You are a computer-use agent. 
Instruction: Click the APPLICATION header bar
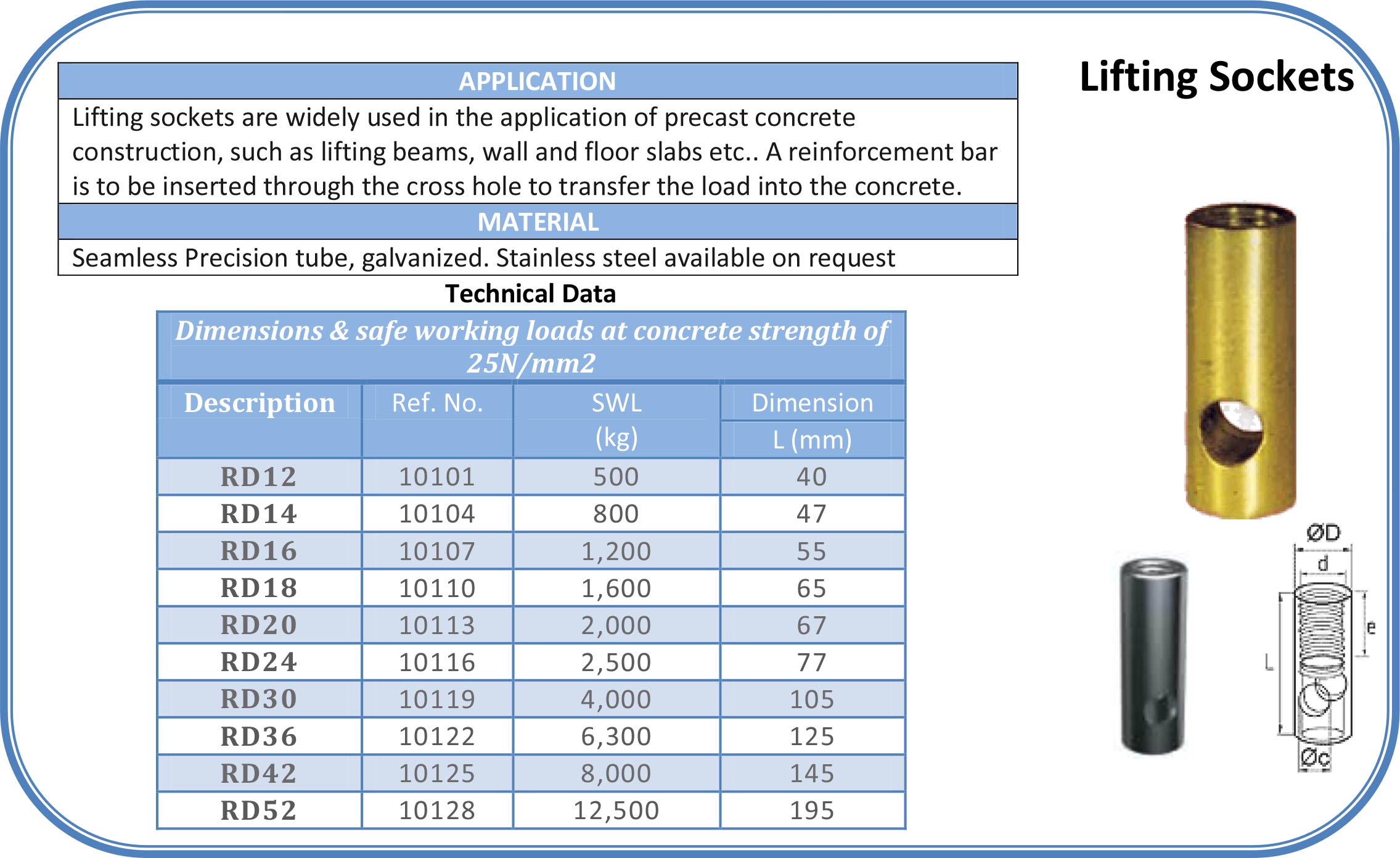coord(538,81)
